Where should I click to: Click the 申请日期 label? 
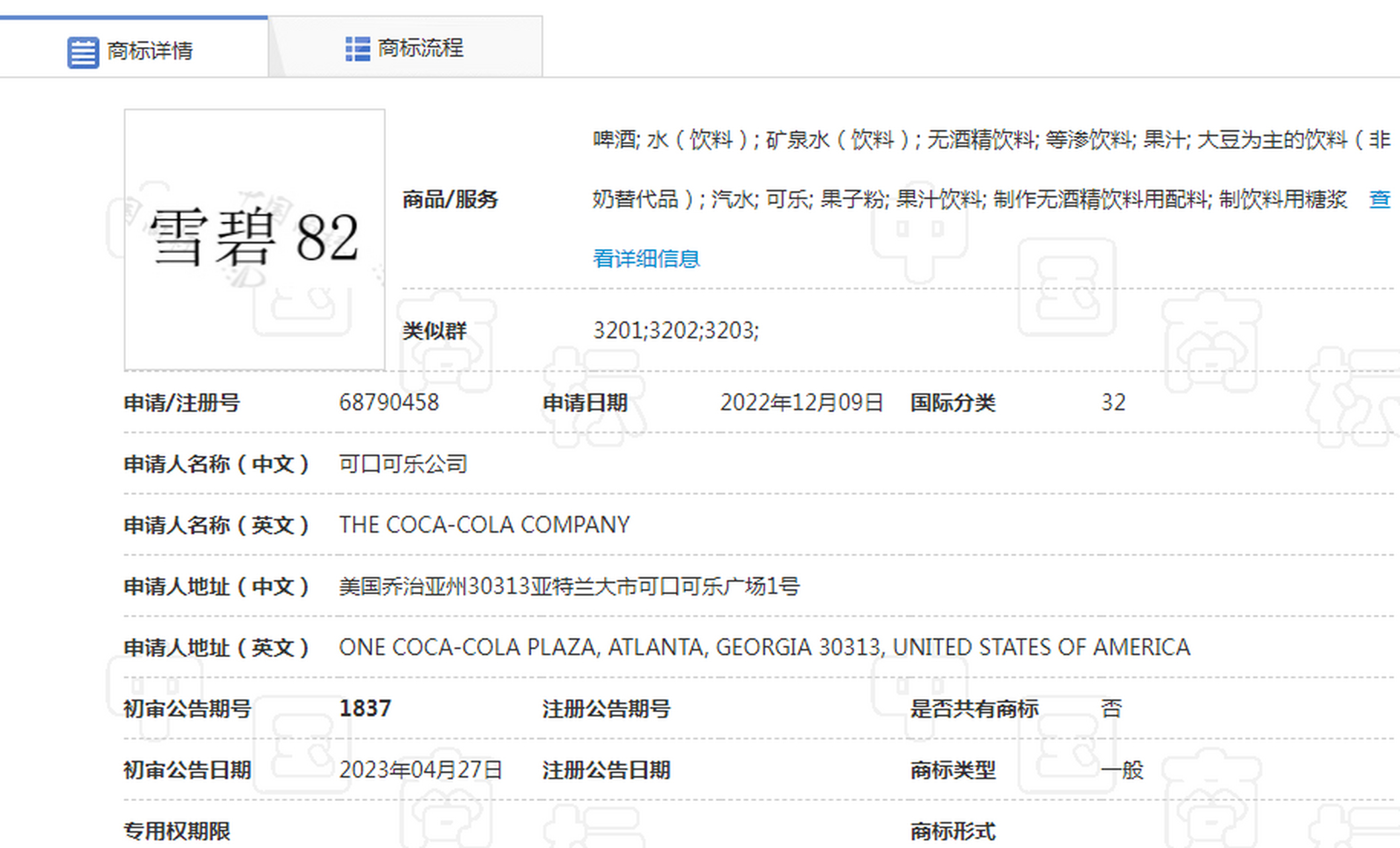(585, 402)
